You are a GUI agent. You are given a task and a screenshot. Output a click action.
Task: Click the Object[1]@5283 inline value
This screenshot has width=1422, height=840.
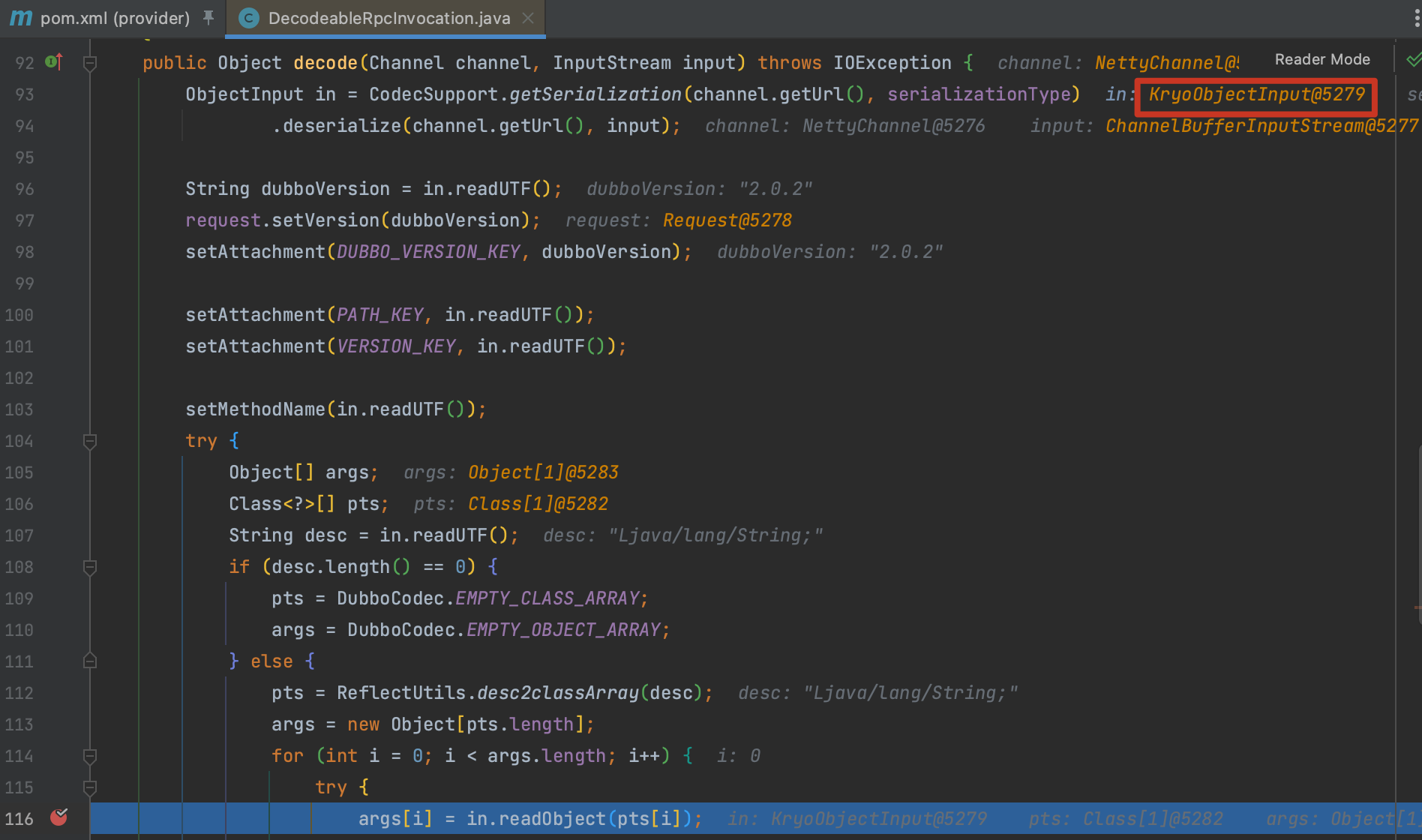click(543, 472)
